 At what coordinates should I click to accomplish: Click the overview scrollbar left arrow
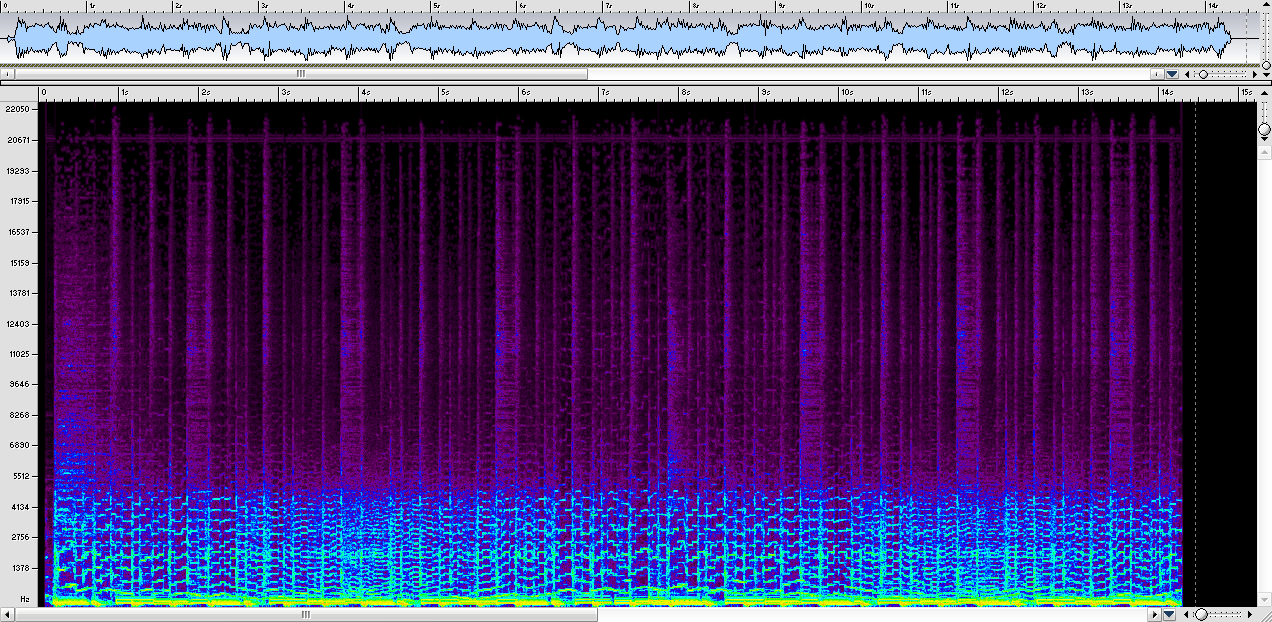(7, 74)
